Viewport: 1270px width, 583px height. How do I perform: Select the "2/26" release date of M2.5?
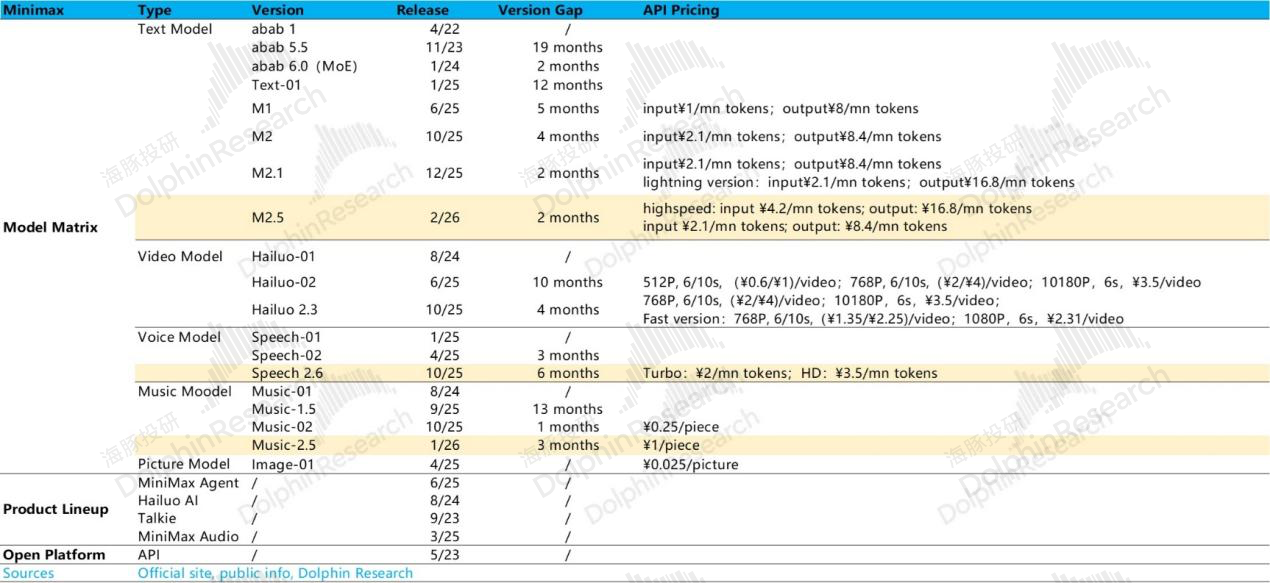[x=443, y=217]
